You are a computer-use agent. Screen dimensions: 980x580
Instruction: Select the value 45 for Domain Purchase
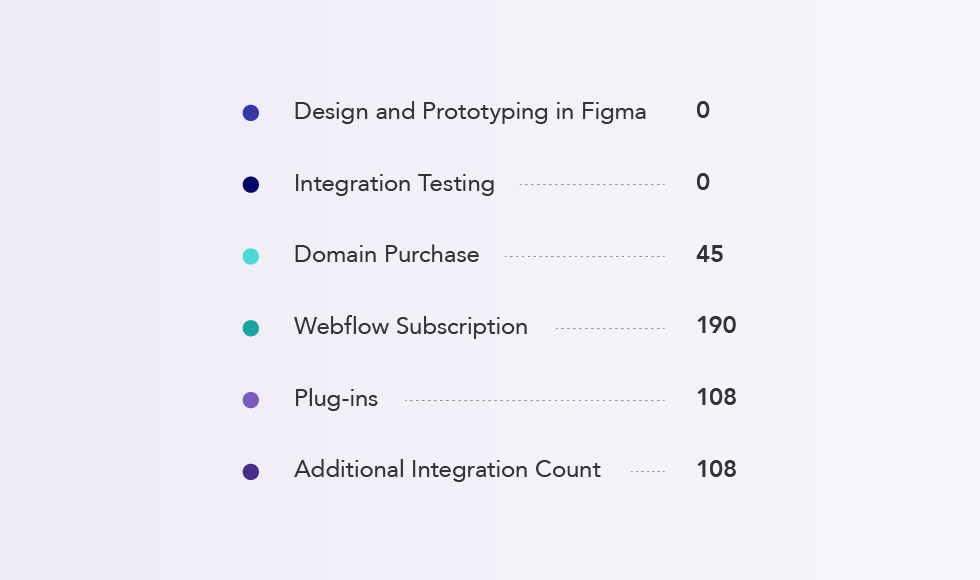[x=709, y=255]
